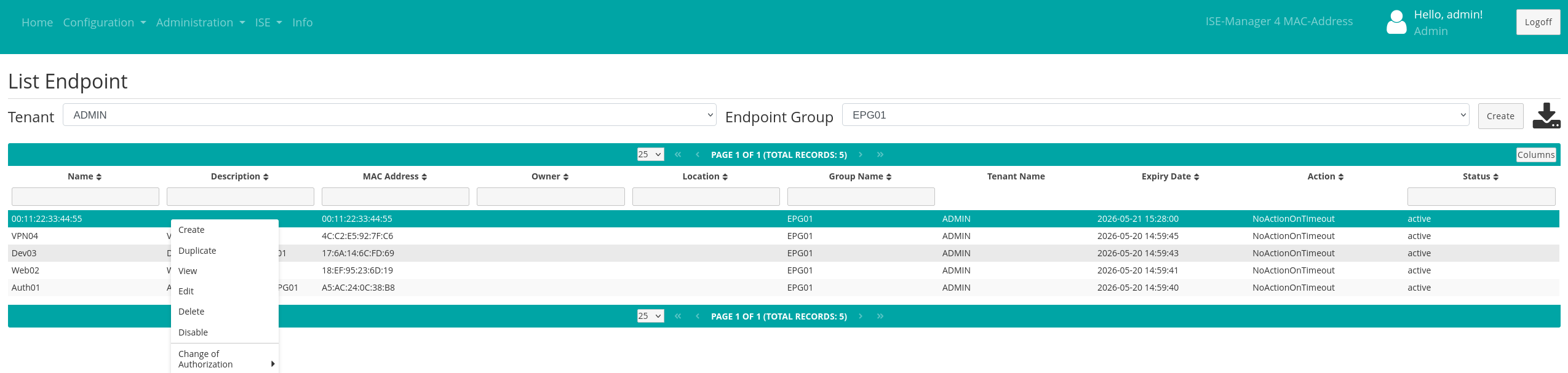Open the Endpoint Group dropdown
This screenshot has height=373, width=1568.
pyautogui.click(x=1155, y=115)
